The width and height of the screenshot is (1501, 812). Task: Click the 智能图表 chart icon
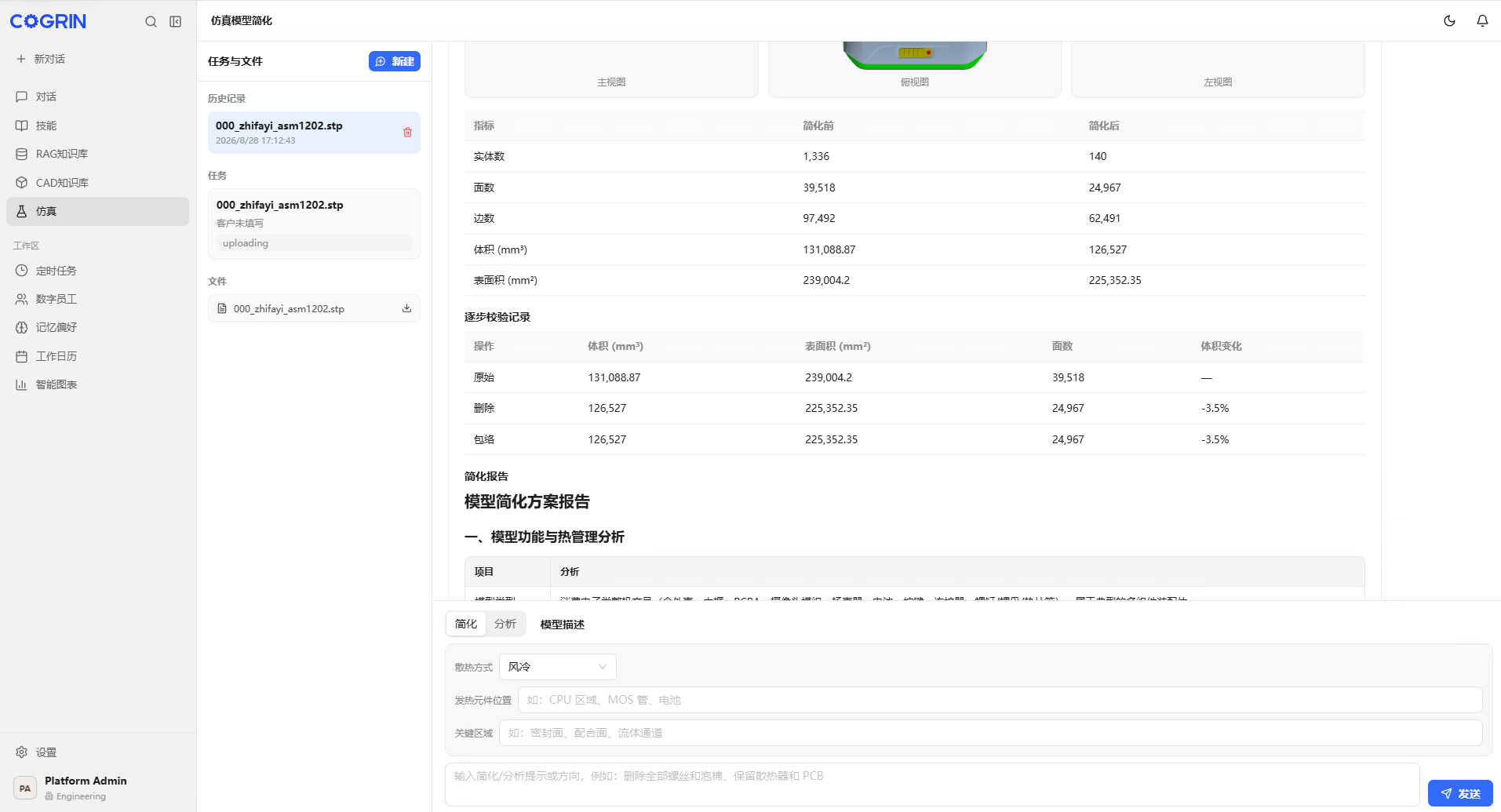tap(22, 384)
